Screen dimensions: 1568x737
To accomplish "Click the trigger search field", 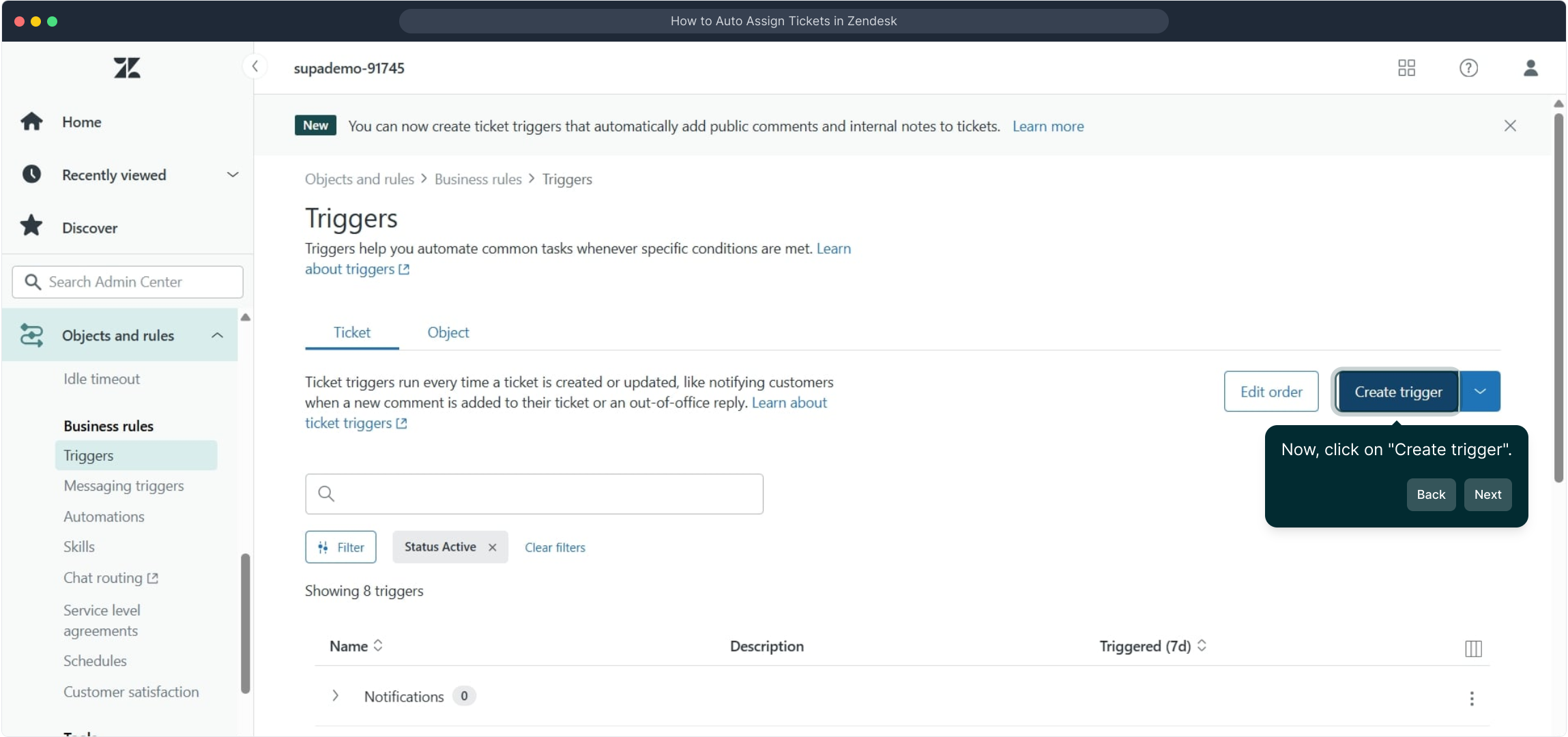I will 534,494.
